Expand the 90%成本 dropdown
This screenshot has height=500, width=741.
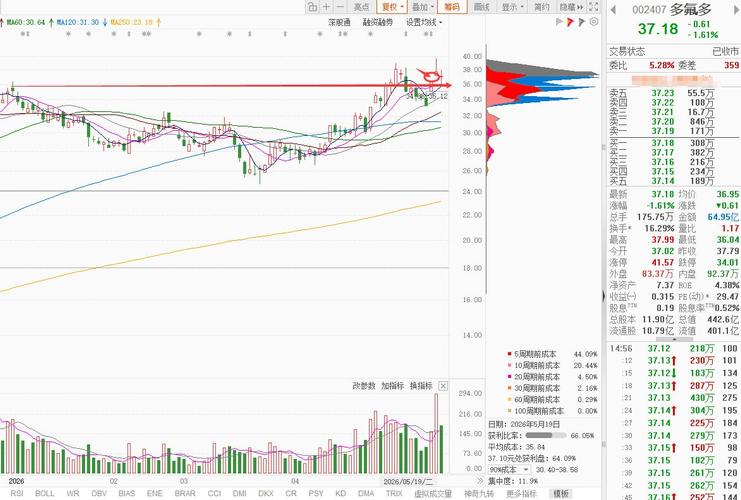pyautogui.click(x=509, y=470)
